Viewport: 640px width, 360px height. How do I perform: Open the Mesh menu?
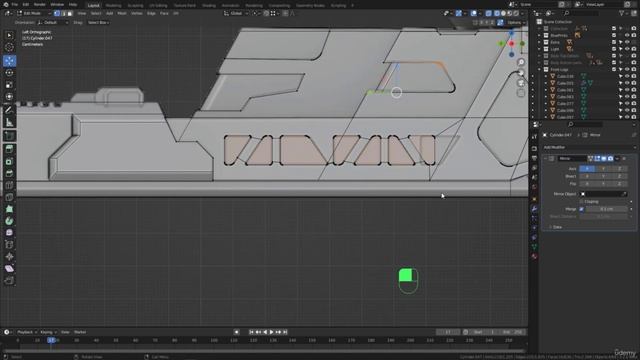pos(122,13)
